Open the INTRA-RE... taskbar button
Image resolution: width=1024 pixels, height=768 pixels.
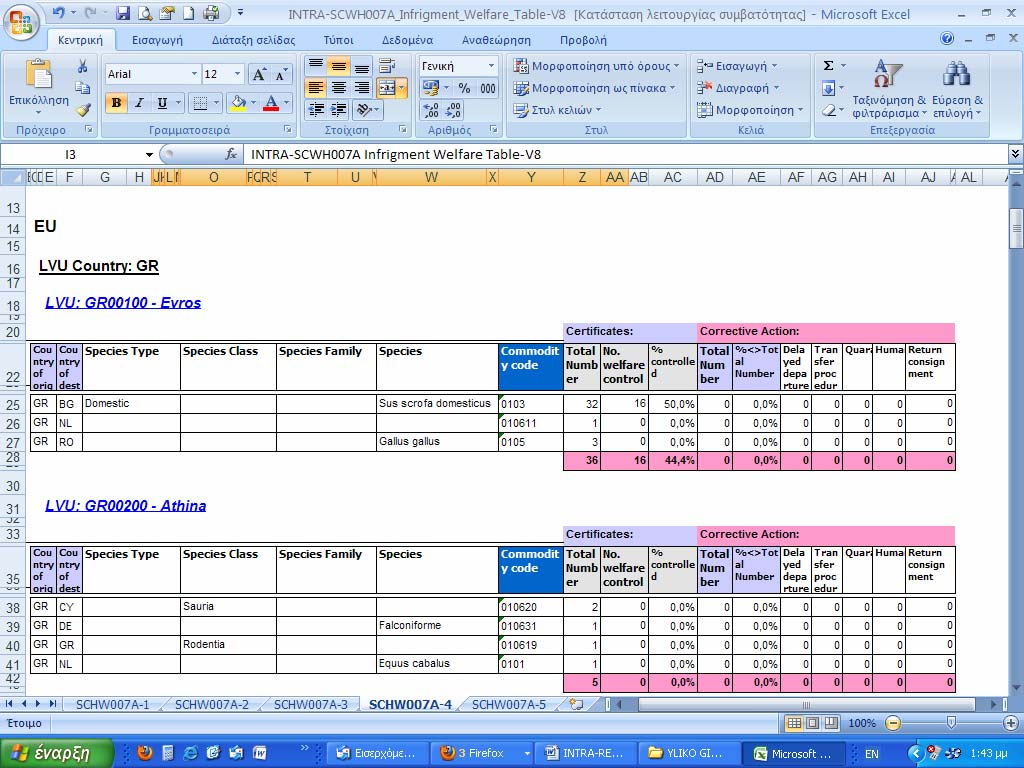pos(584,753)
